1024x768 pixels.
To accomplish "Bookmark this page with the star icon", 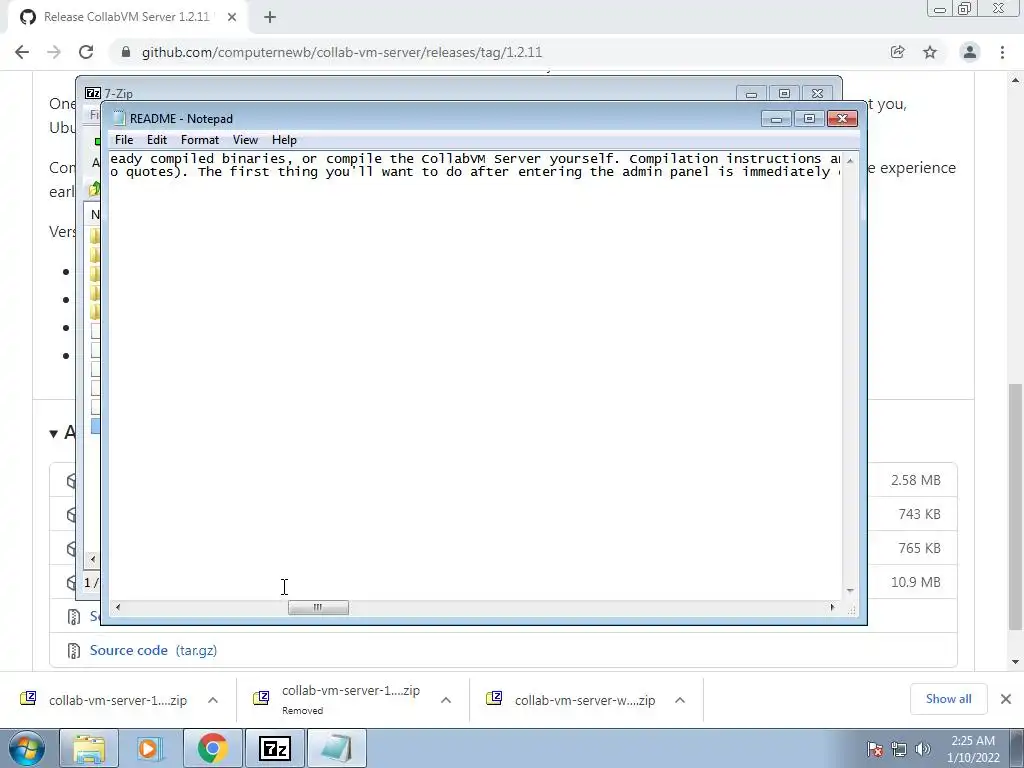I will [930, 52].
